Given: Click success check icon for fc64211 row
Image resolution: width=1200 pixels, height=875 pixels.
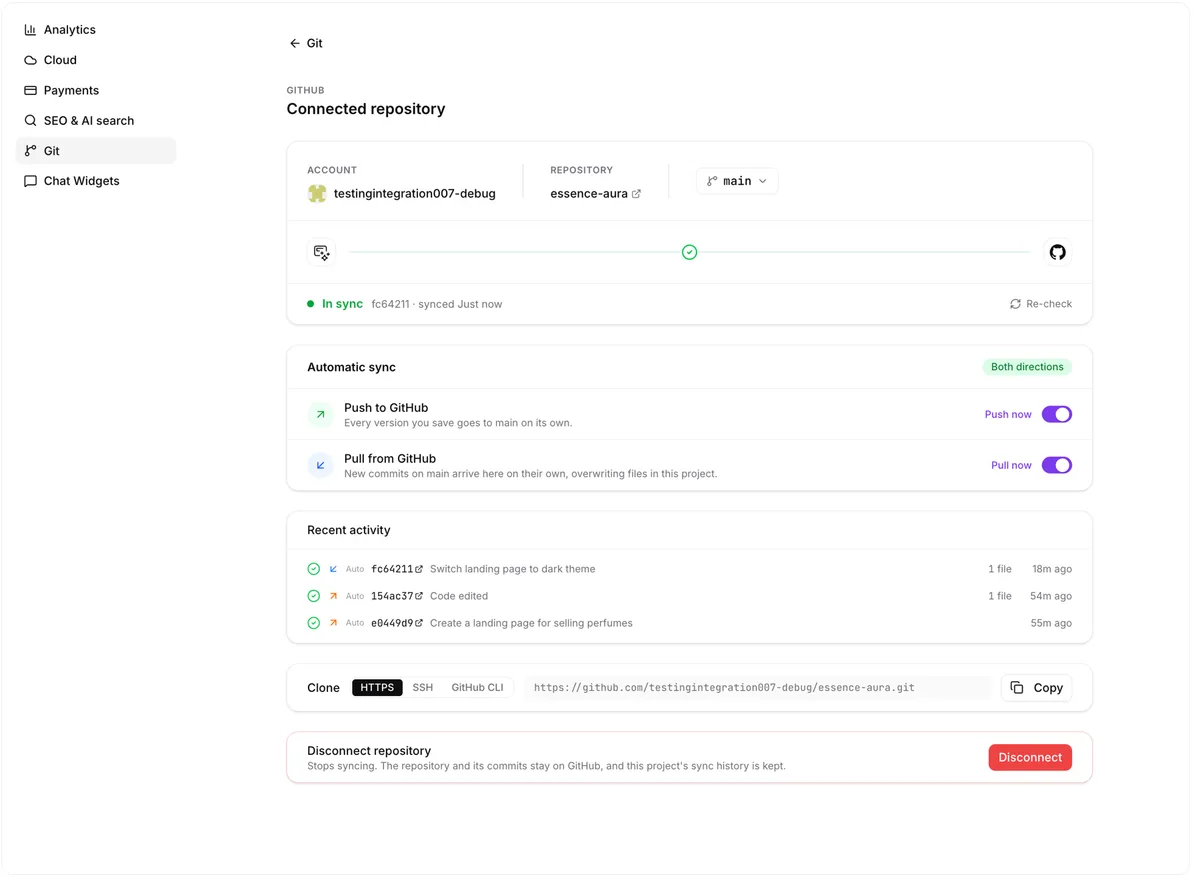Looking at the screenshot, I should click(x=314, y=569).
